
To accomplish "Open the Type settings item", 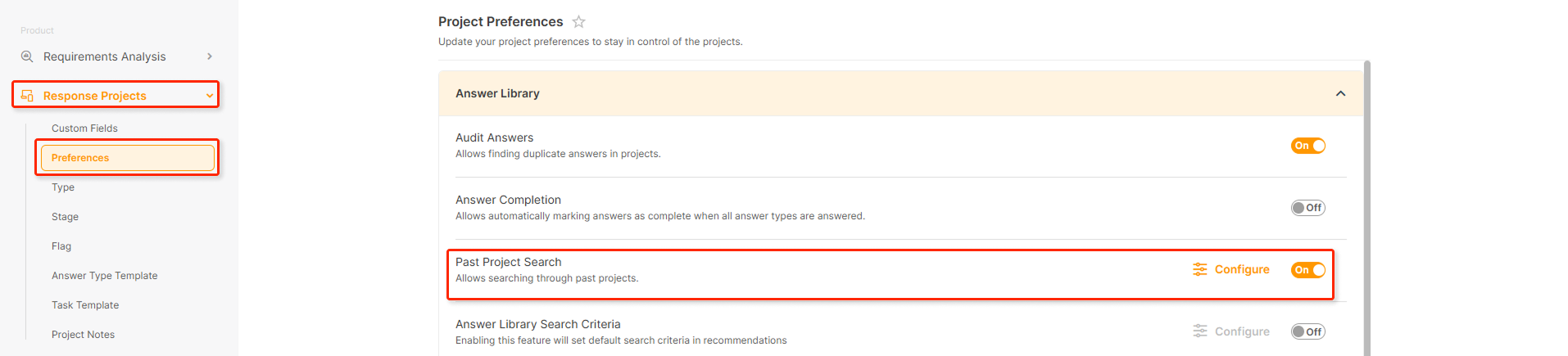I will pos(63,187).
